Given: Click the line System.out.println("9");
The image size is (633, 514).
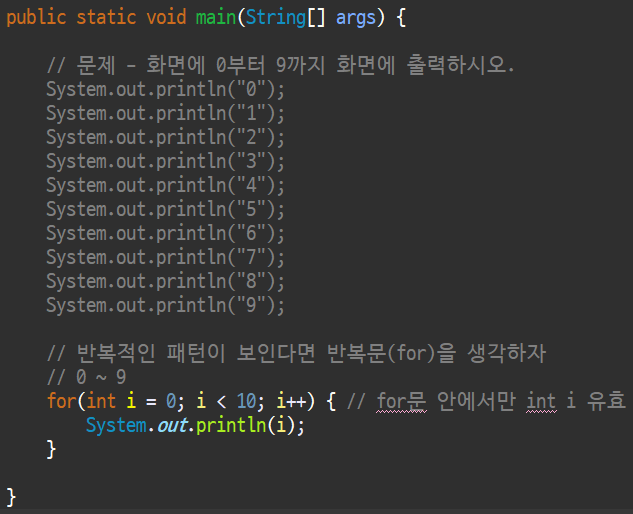Looking at the screenshot, I should (166, 306).
